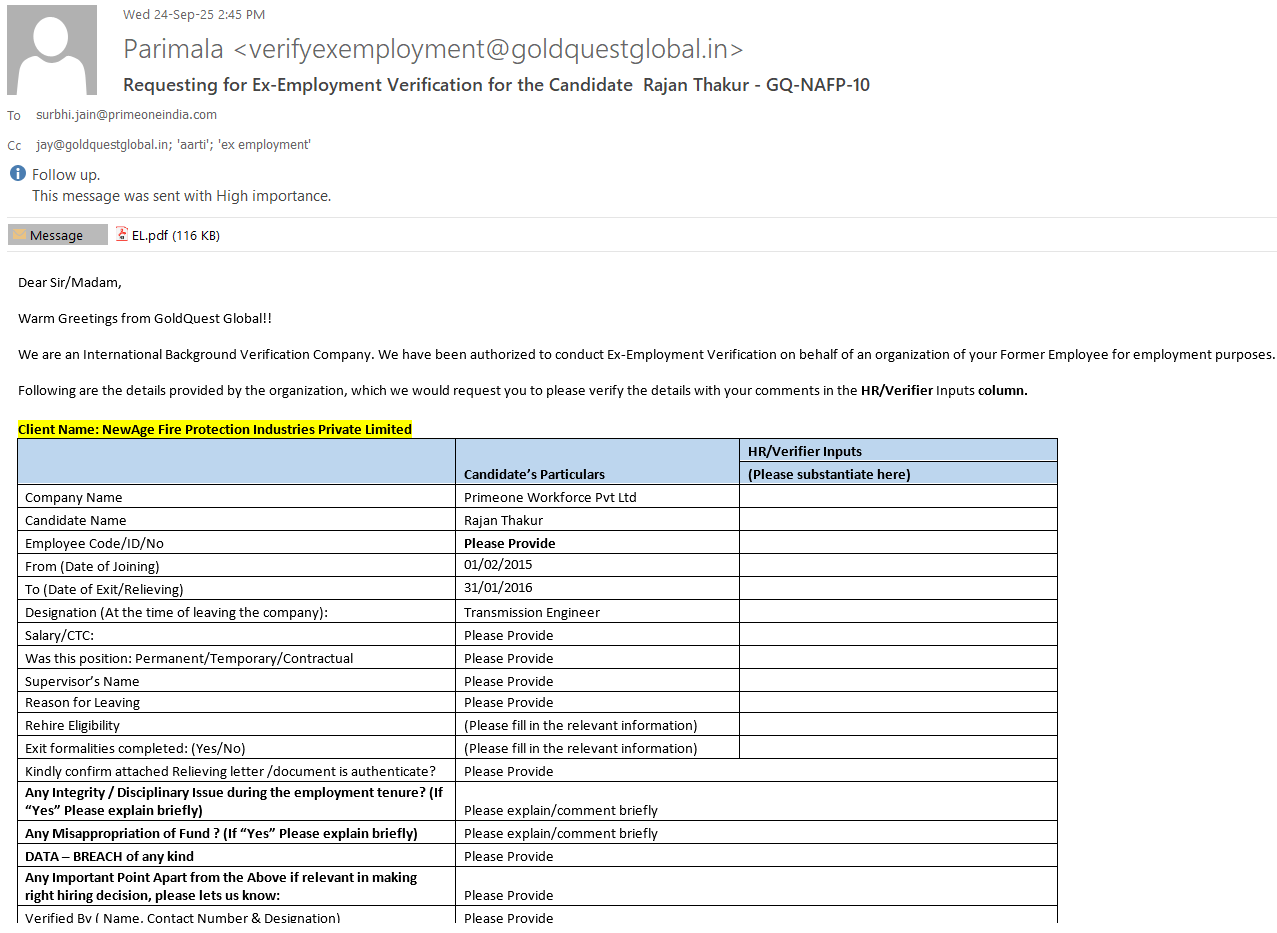
Task: Click 'Transmission Engineer' cell
Action: [532, 612]
